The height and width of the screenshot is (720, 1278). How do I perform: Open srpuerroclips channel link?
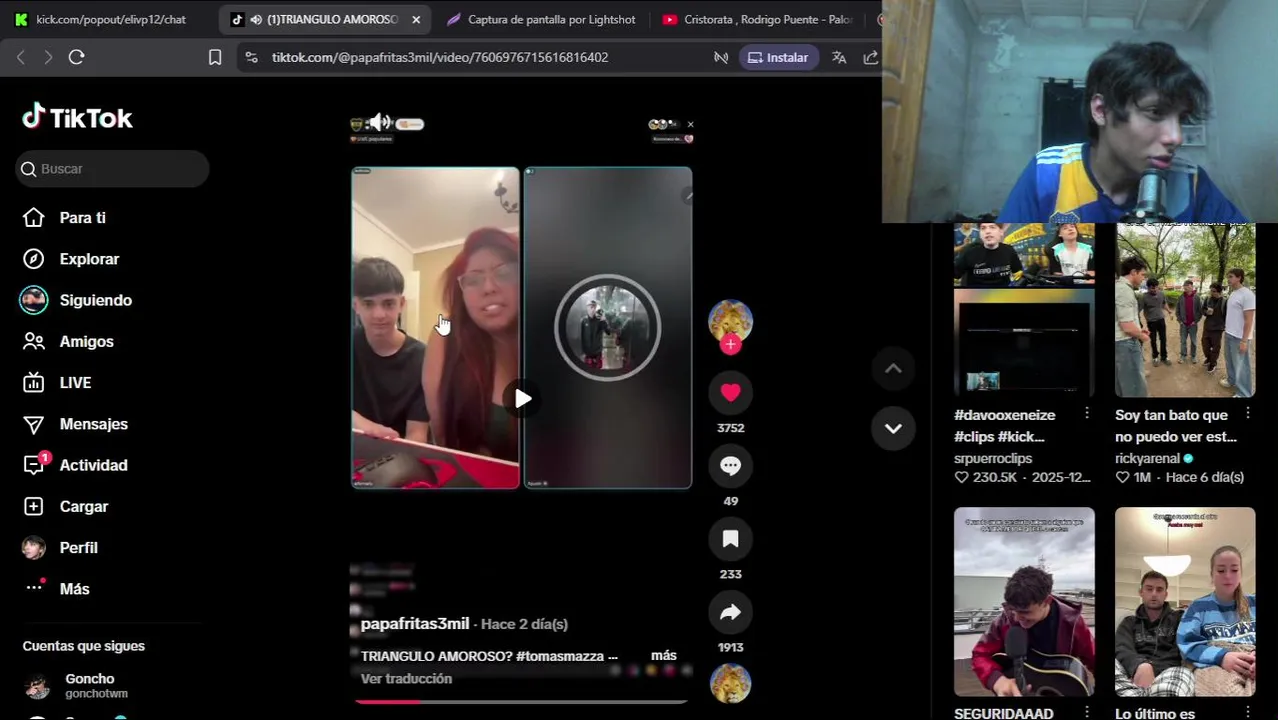pyautogui.click(x=993, y=458)
